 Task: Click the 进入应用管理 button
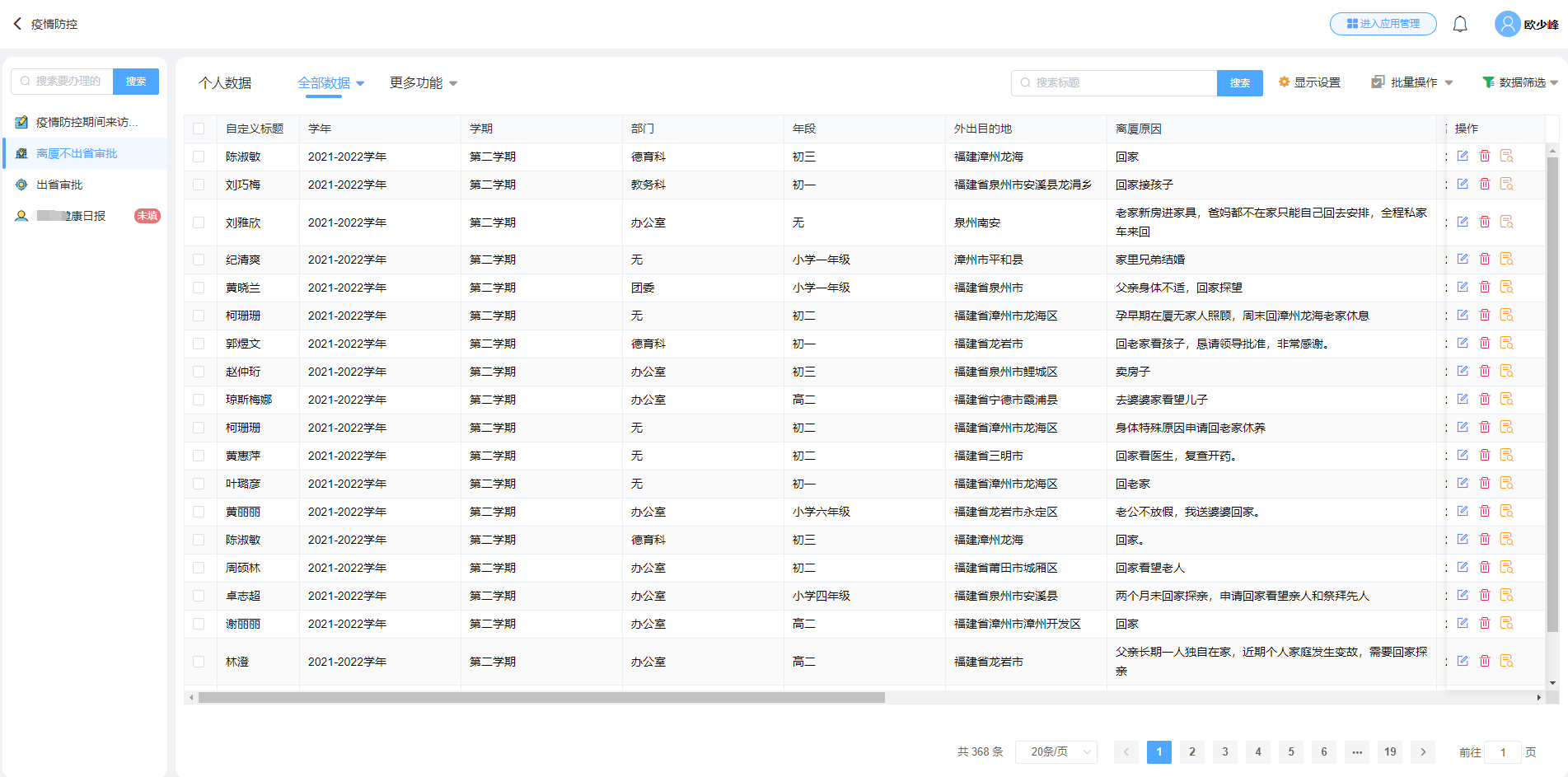[x=1383, y=24]
